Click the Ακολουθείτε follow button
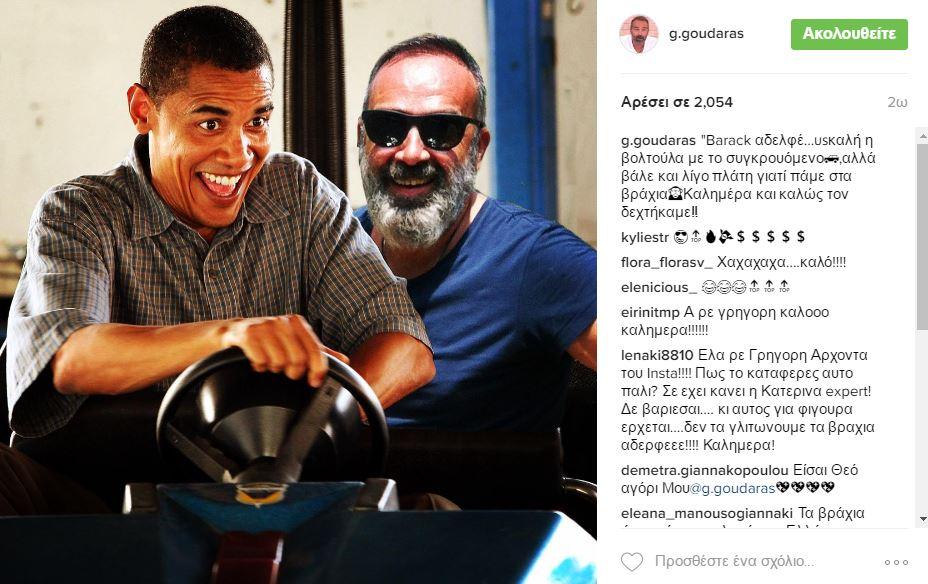Viewport: 928px width, 584px height. (x=849, y=34)
